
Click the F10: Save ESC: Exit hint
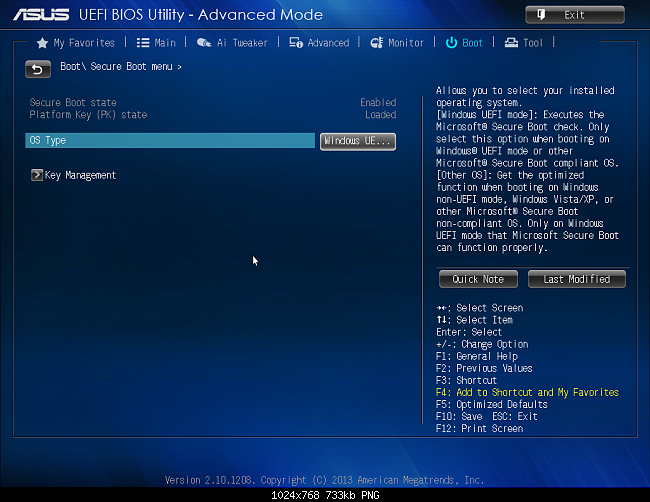point(487,416)
